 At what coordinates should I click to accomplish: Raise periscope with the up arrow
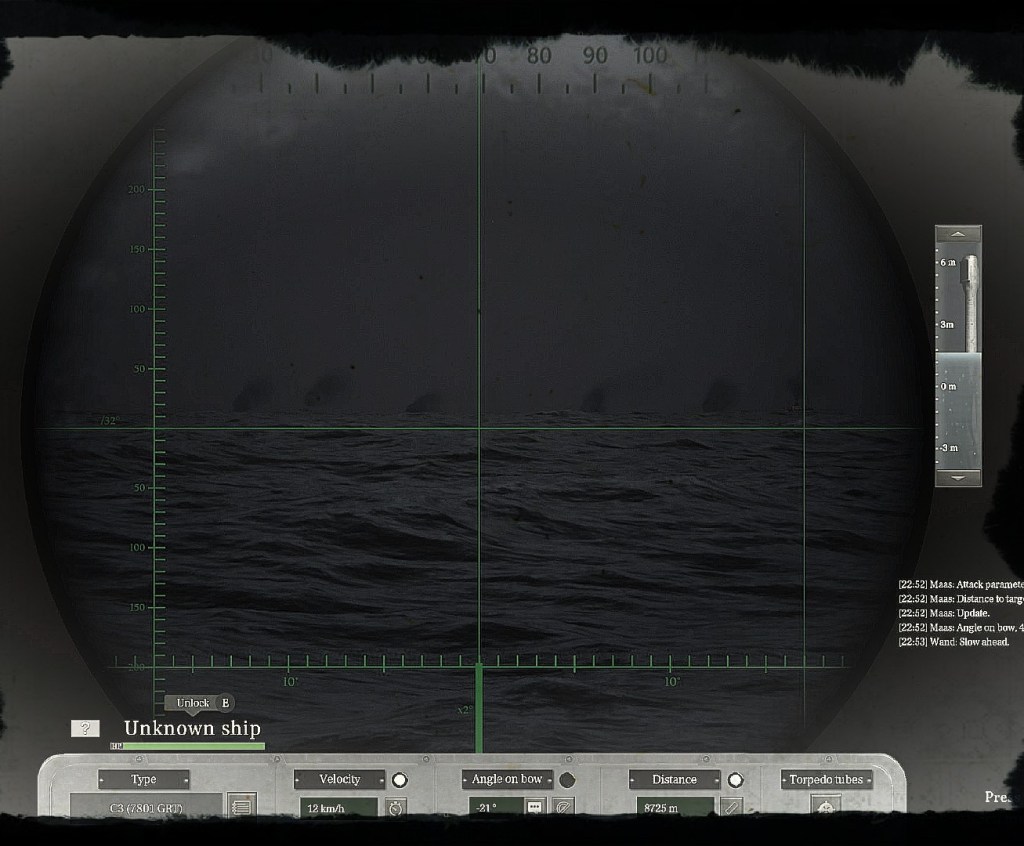(x=958, y=234)
